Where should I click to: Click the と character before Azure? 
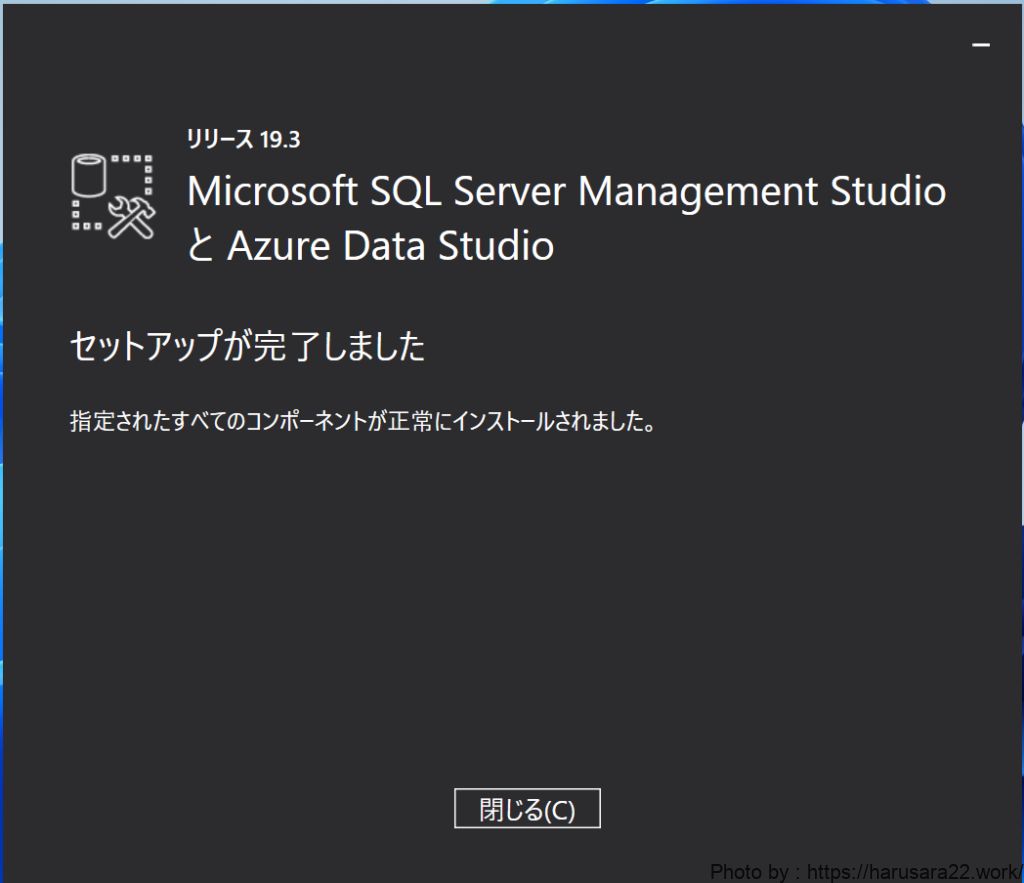coord(201,247)
